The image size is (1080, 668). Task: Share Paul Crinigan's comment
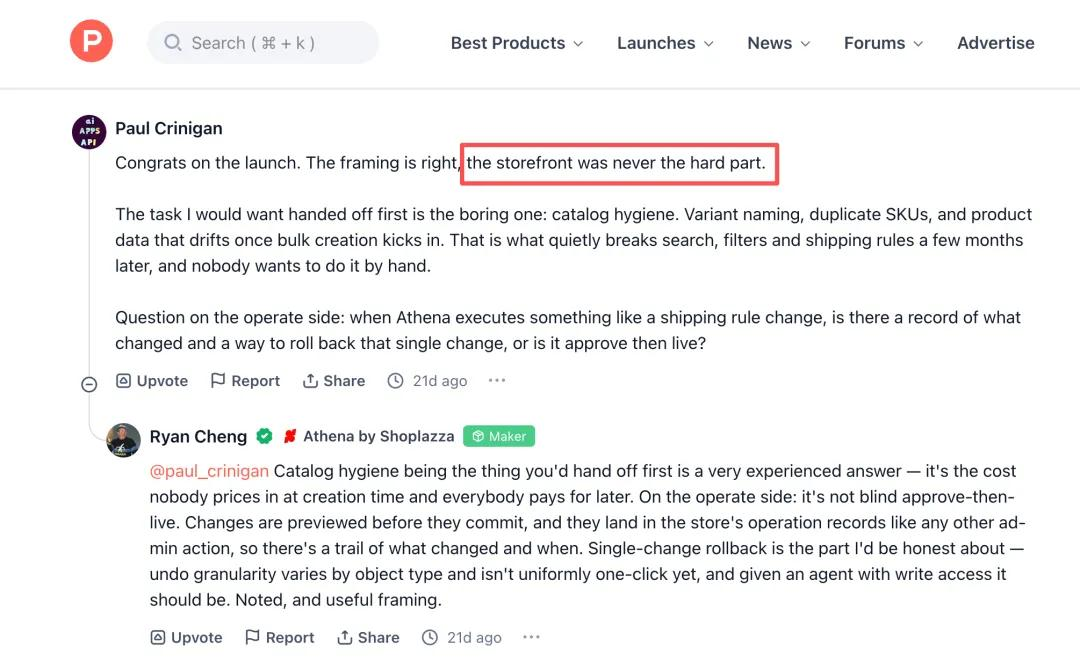coord(334,381)
